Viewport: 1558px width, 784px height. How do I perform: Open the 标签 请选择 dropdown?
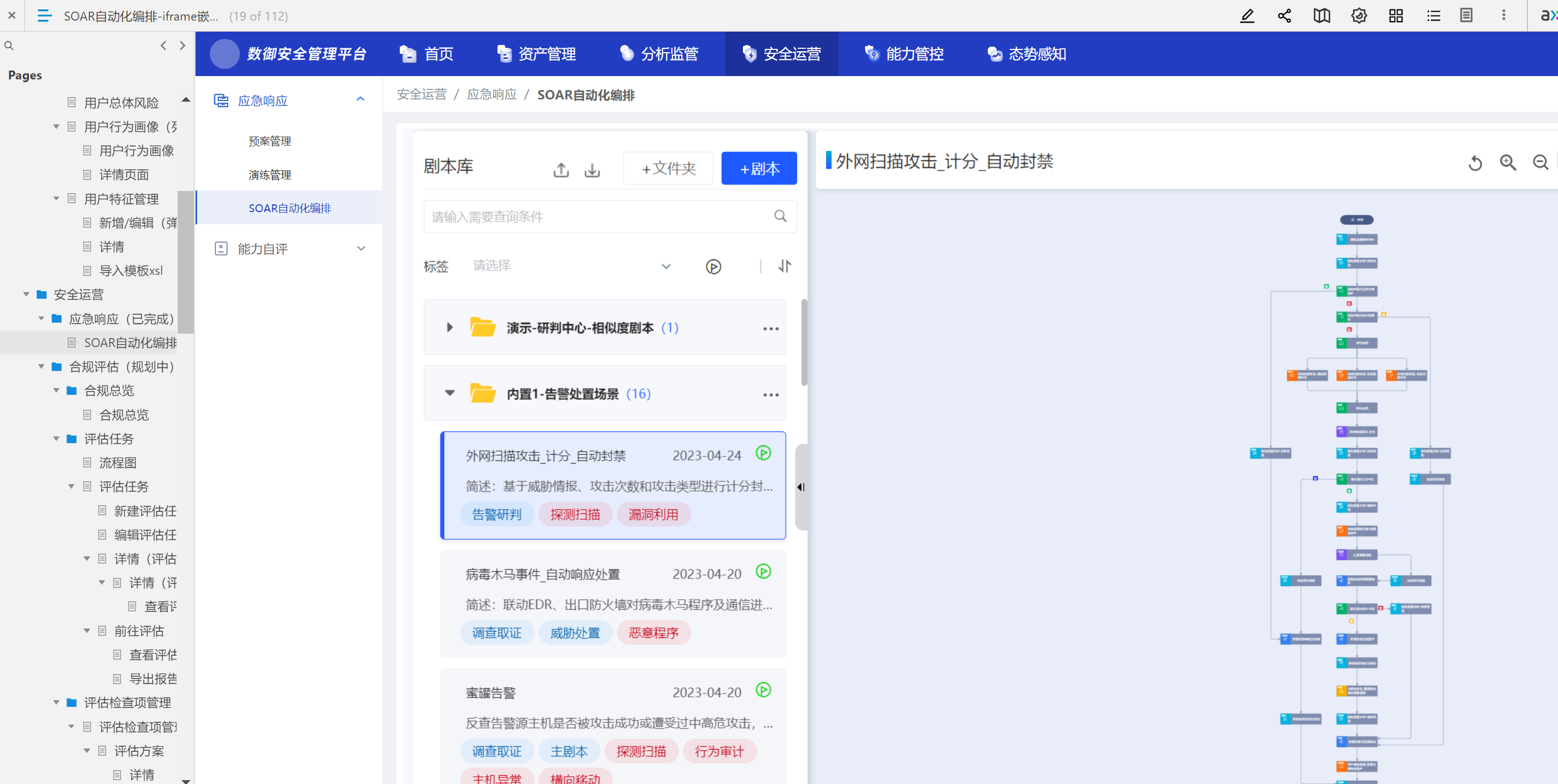click(x=572, y=266)
